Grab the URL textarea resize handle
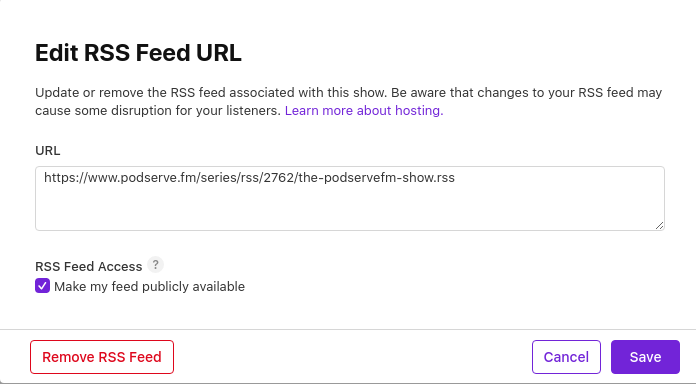The width and height of the screenshot is (696, 384). (x=659, y=226)
